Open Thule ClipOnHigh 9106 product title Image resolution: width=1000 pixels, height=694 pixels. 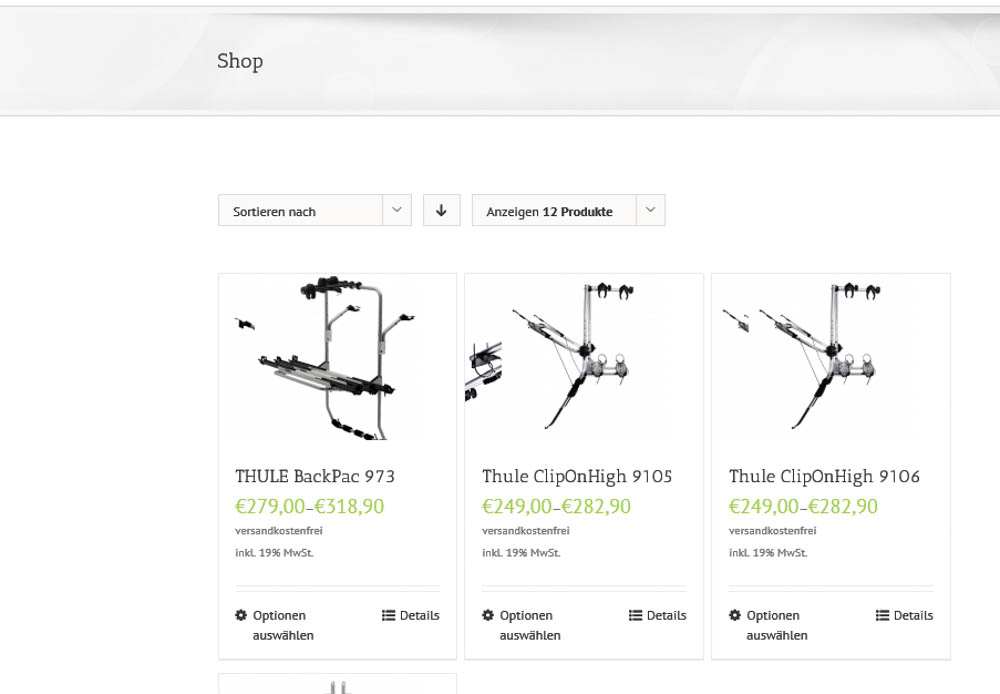coord(824,476)
